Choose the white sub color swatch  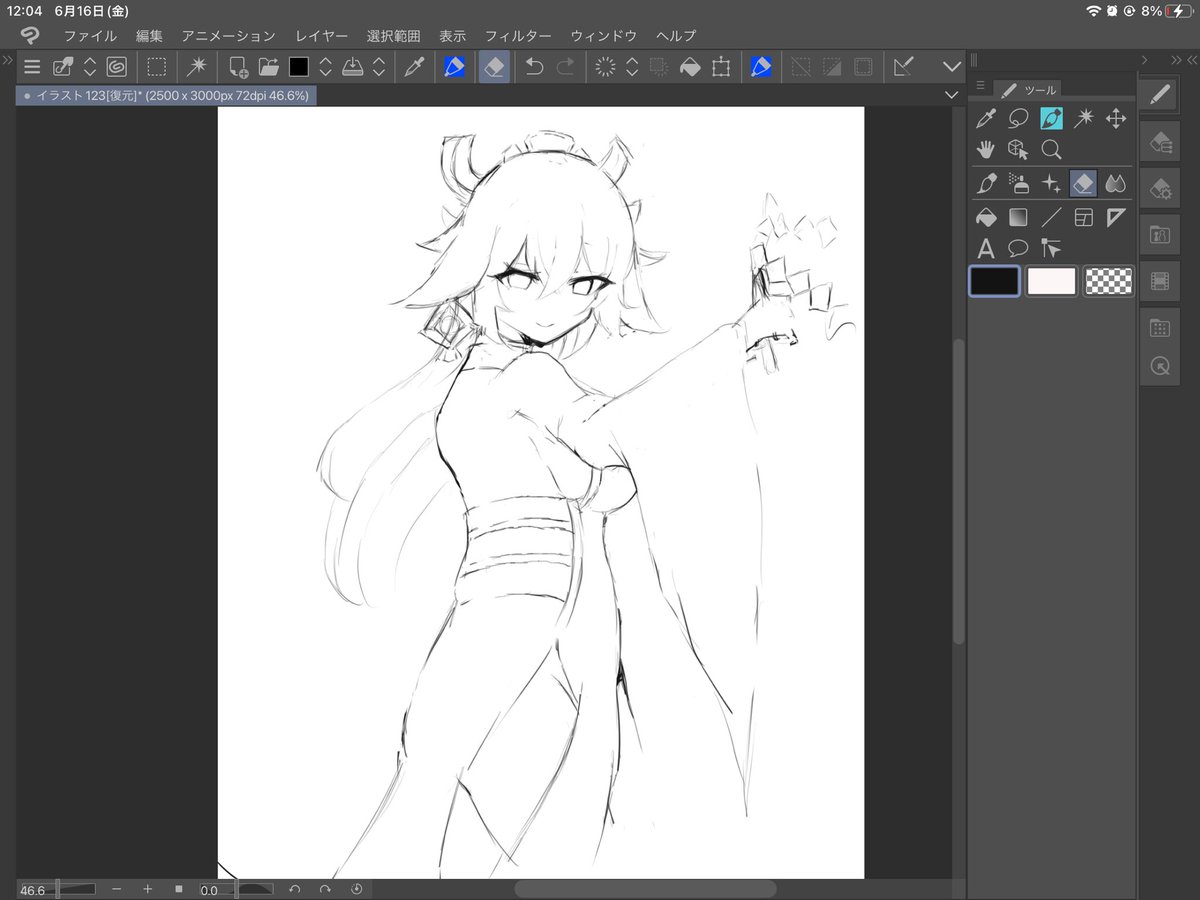click(1051, 281)
